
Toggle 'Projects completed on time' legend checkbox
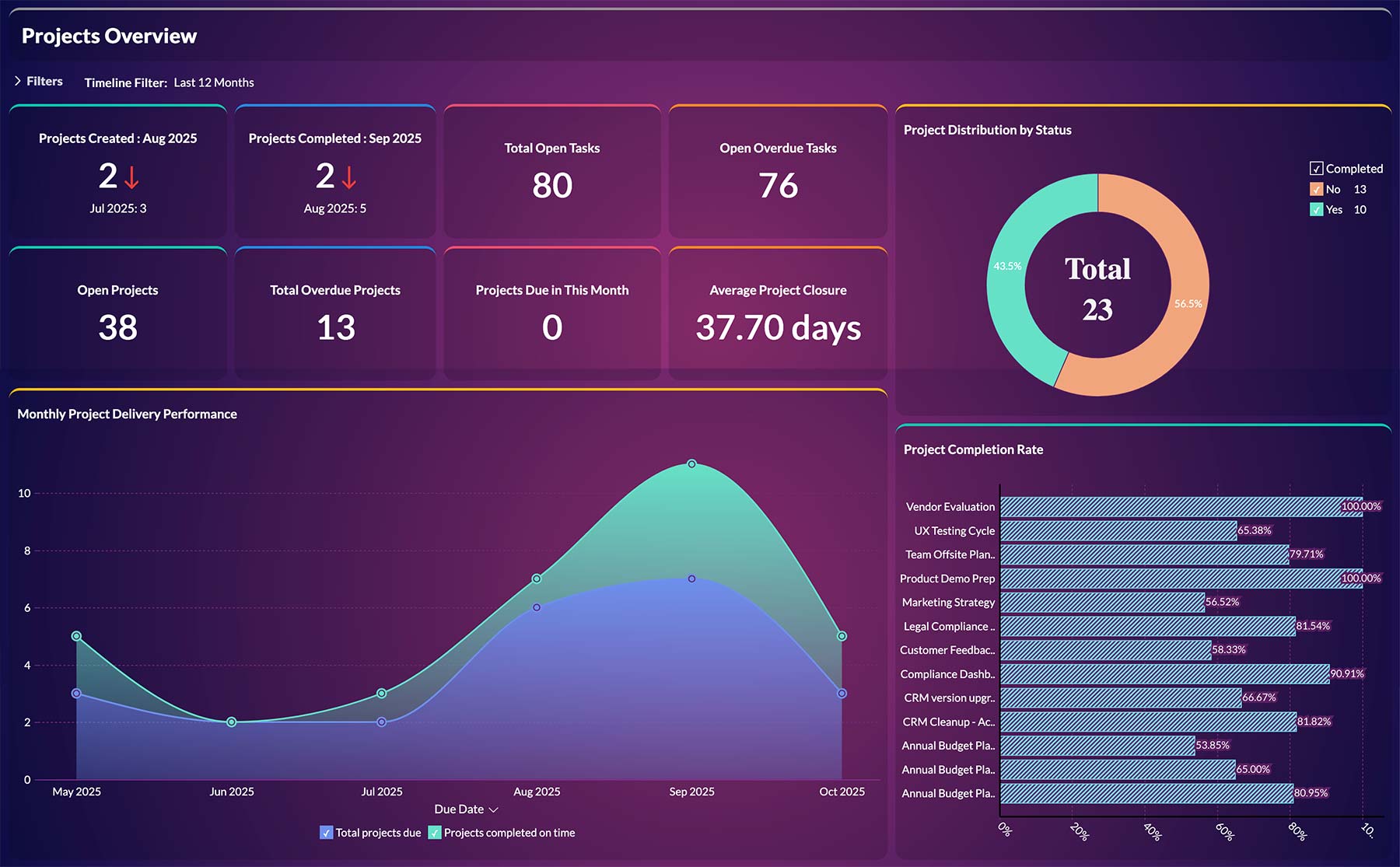point(435,833)
